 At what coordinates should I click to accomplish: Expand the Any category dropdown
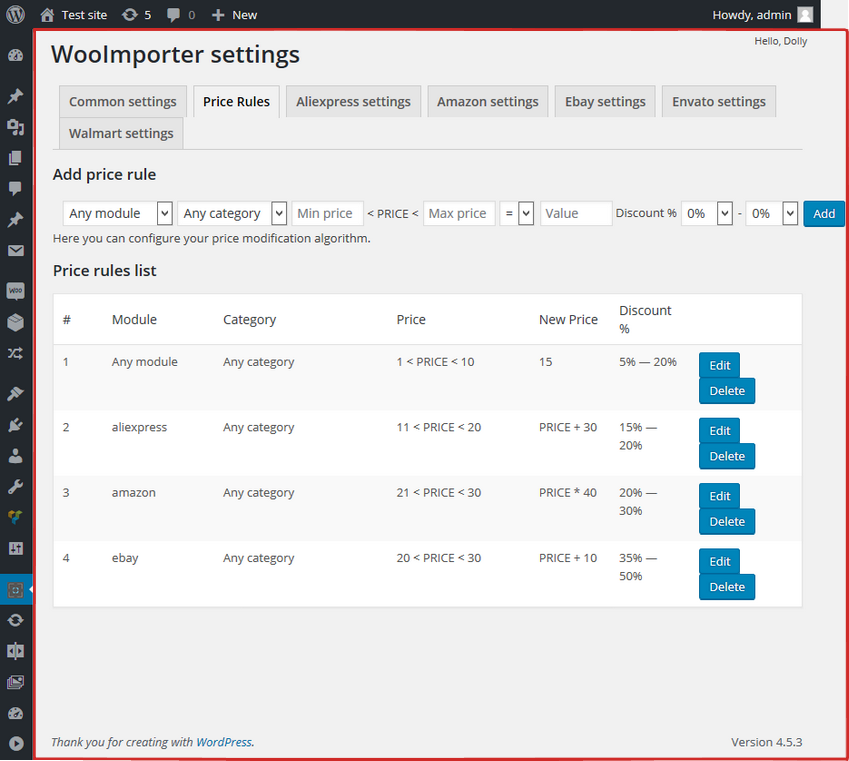[232, 213]
